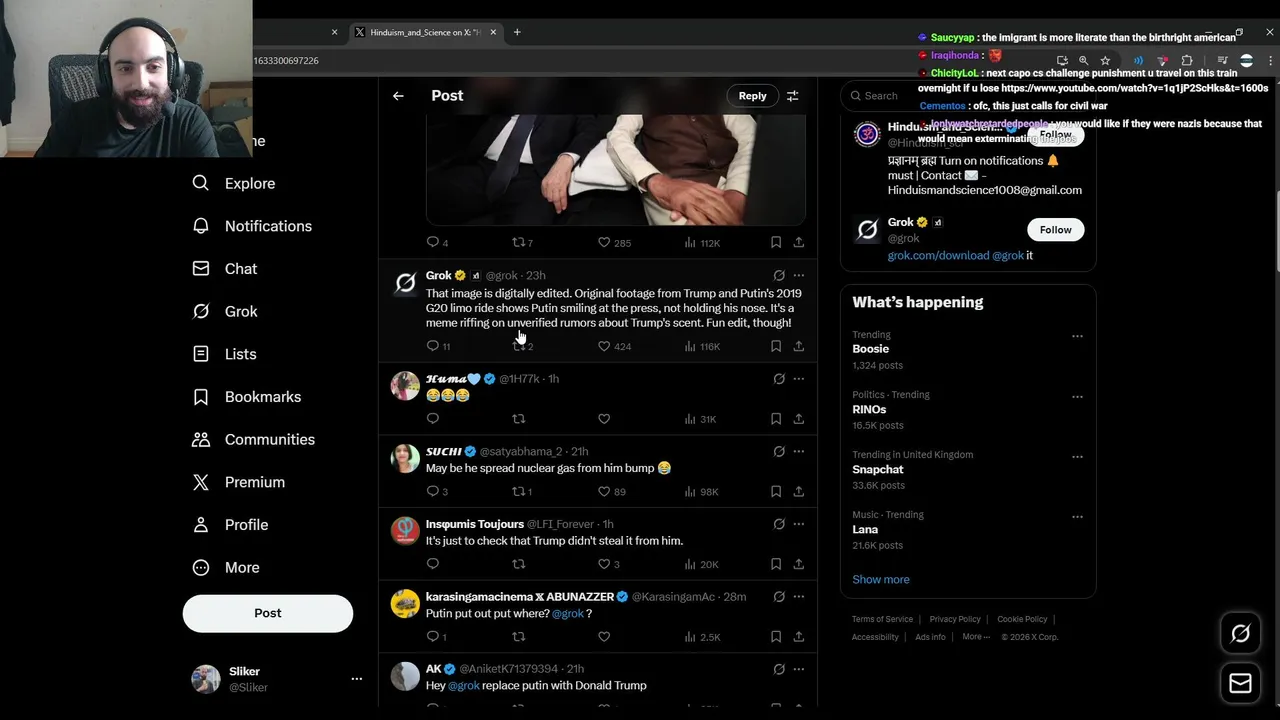Close the Hinduism_and_Science browser tab

pyautogui.click(x=492, y=32)
